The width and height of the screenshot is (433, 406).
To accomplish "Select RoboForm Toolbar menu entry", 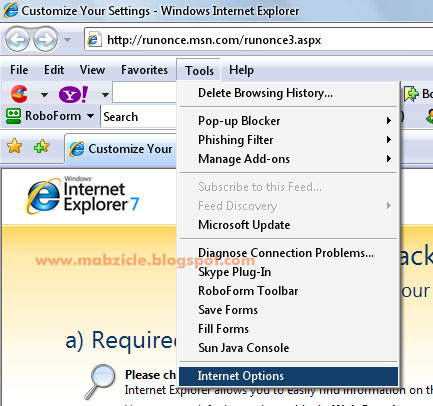I will pos(288,291).
